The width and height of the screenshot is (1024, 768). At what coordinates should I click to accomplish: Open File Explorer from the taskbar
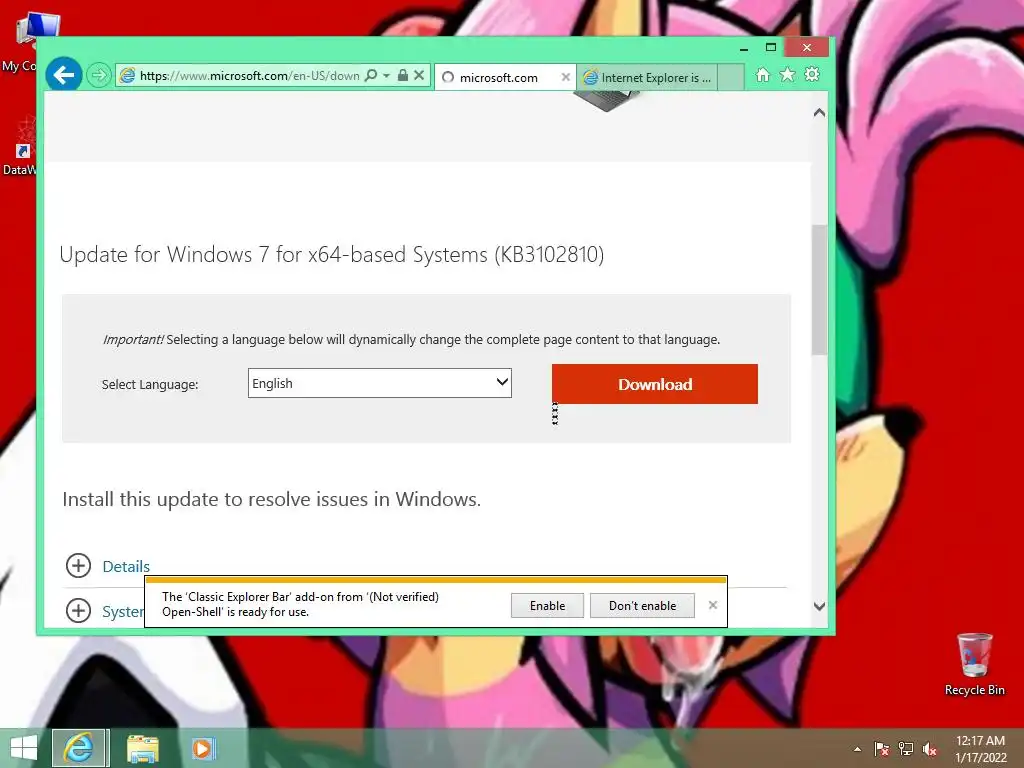tap(142, 748)
